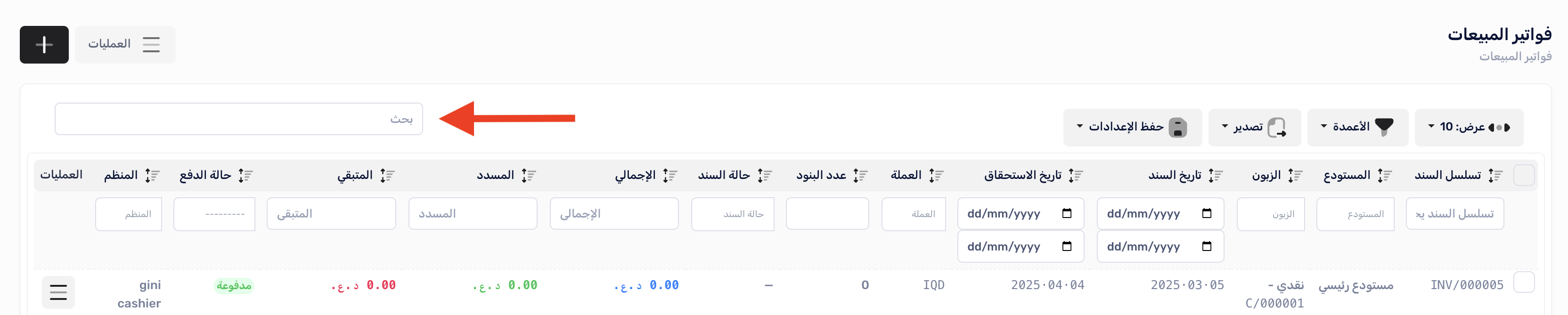Sort by المستودع column icon
The width and height of the screenshot is (1568, 315).
(1385, 176)
